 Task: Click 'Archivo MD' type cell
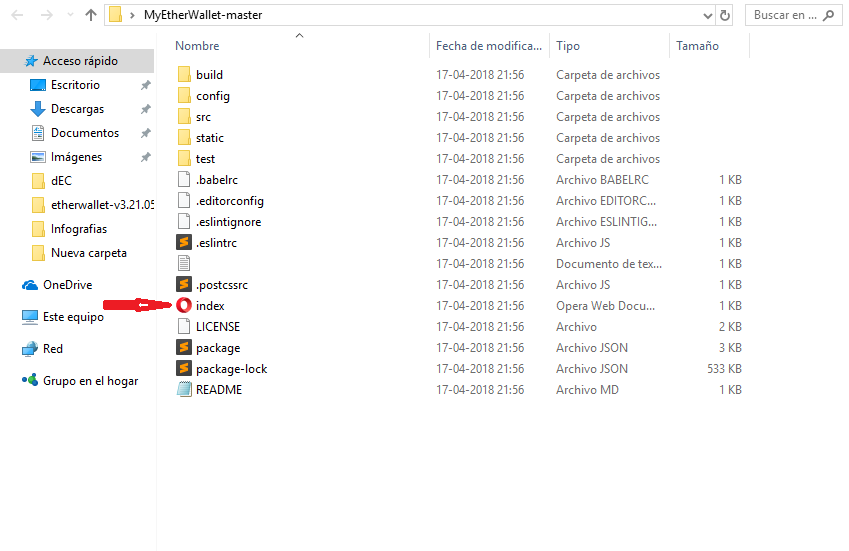587,390
